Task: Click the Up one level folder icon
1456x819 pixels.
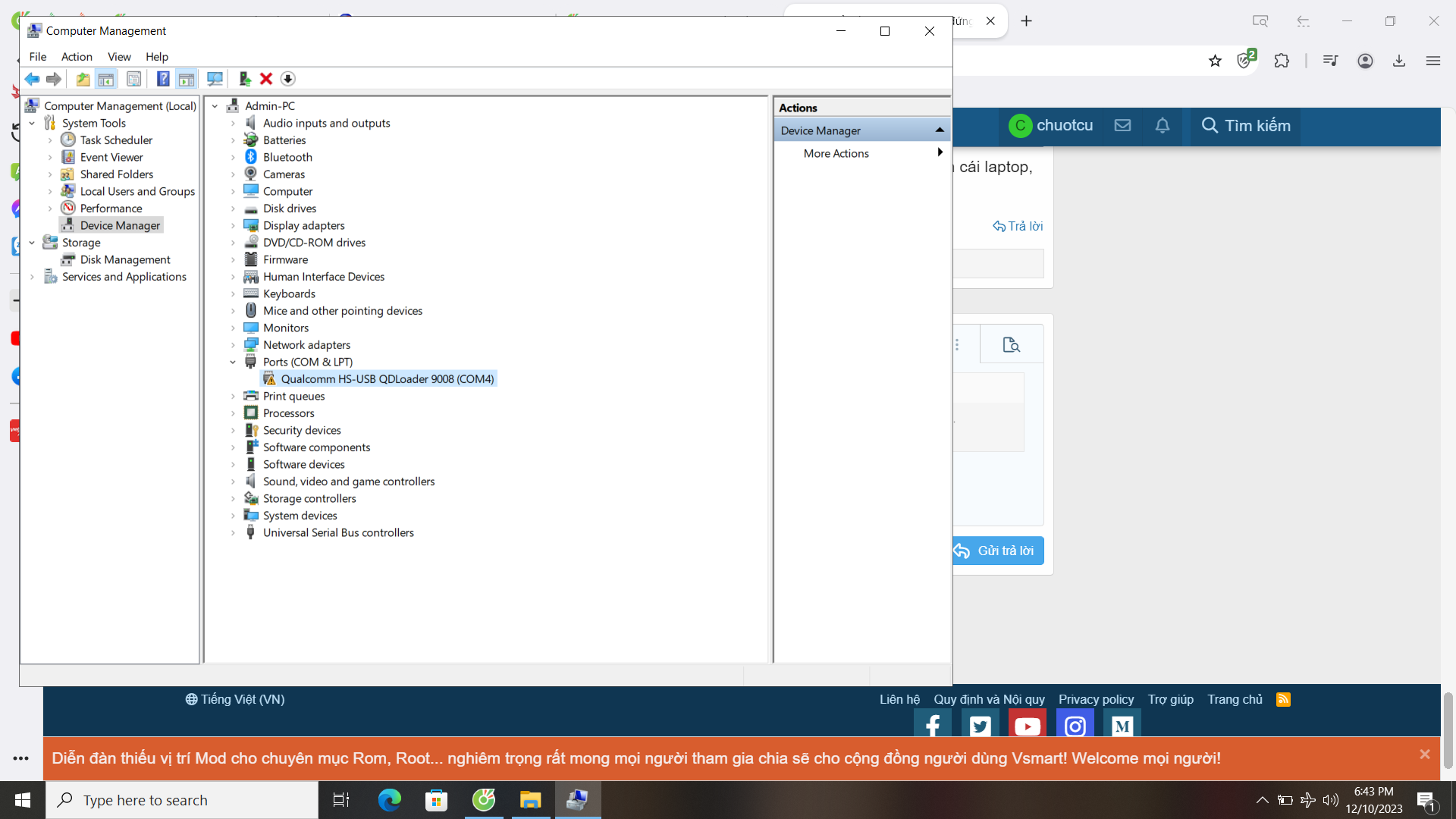Action: click(x=83, y=79)
